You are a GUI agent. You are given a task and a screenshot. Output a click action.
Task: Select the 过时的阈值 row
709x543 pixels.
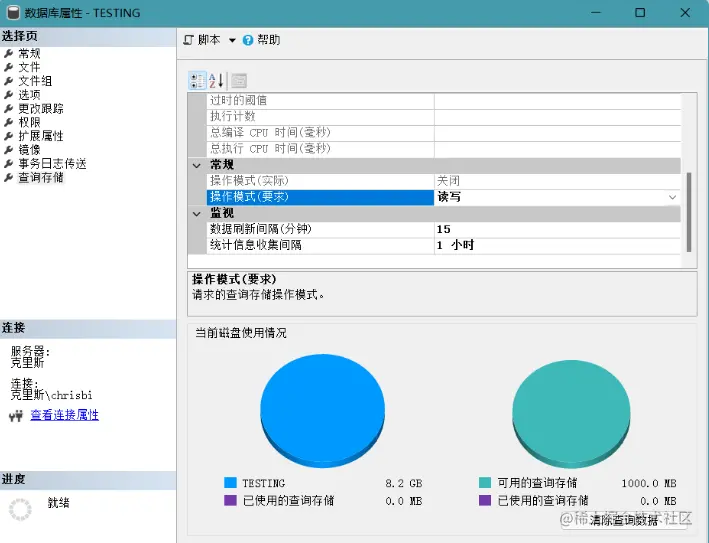click(x=443, y=100)
